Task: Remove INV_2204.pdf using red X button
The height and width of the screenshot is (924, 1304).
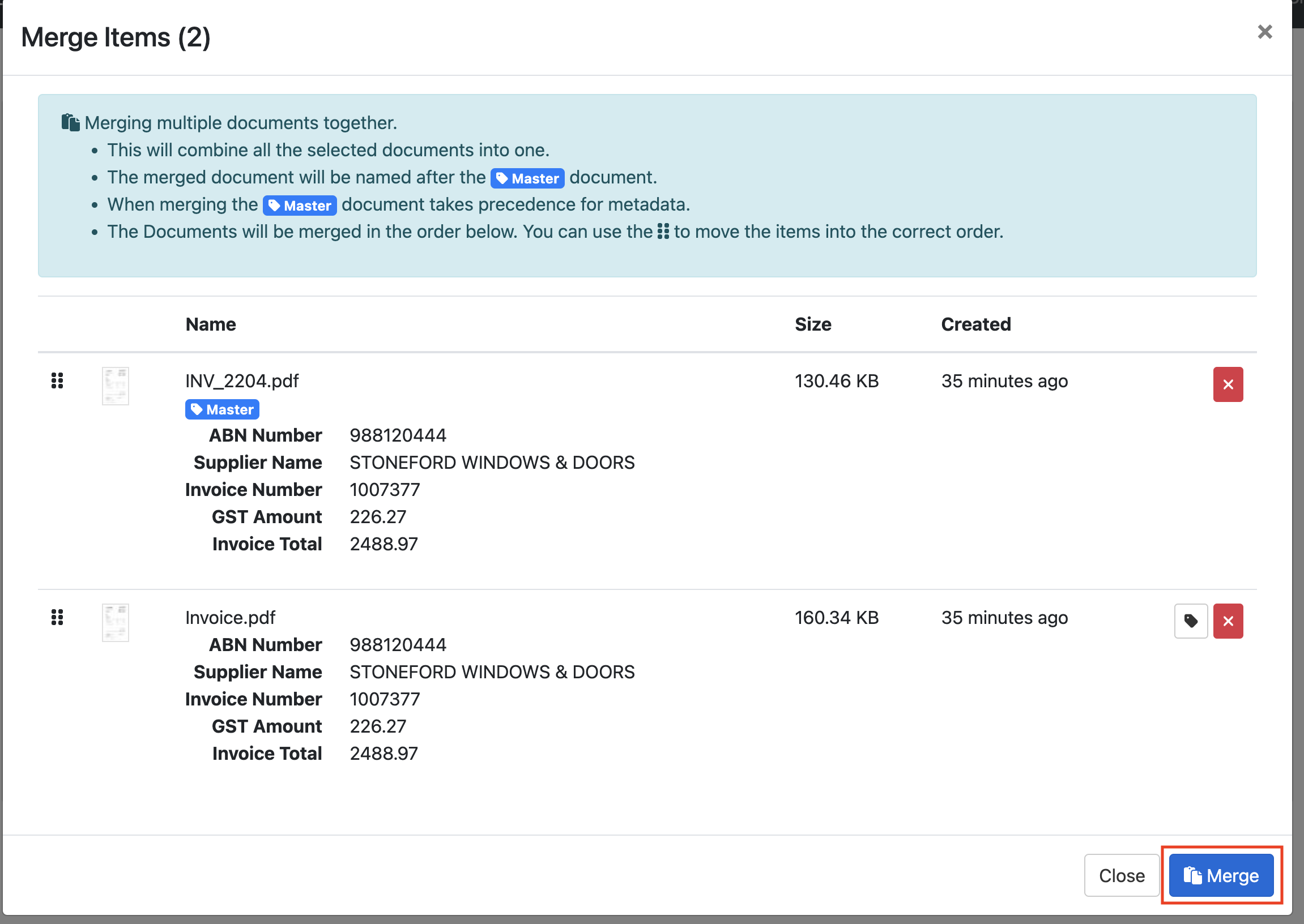Action: coord(1227,384)
